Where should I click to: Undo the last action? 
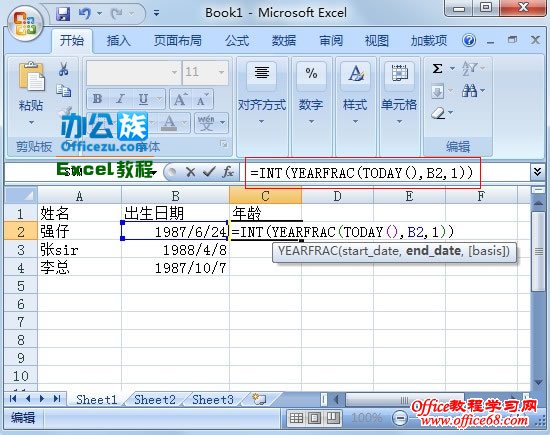[85, 14]
